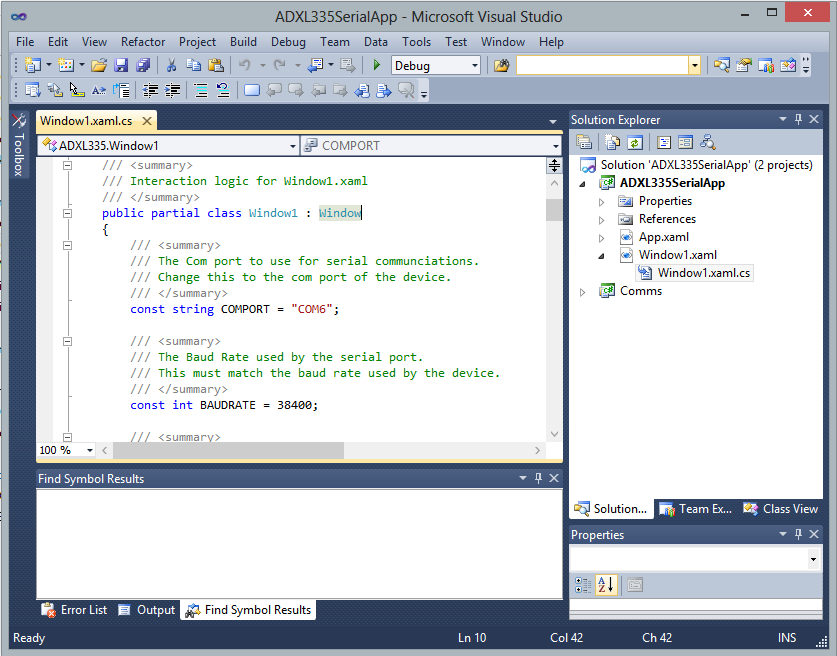837x656 pixels.
Task: Close the Find Symbol Results panel
Action: pyautogui.click(x=554, y=478)
